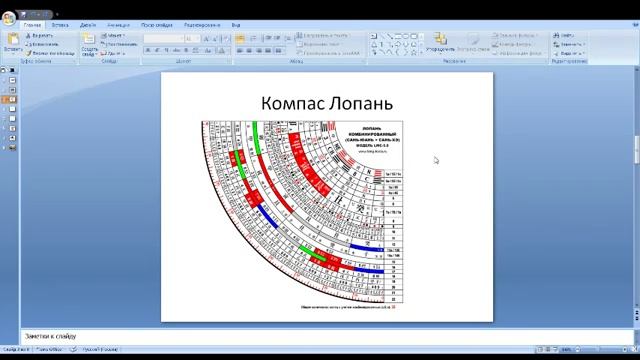Click the zoom in plus button
The width and height of the screenshot is (640, 360).
625,349
